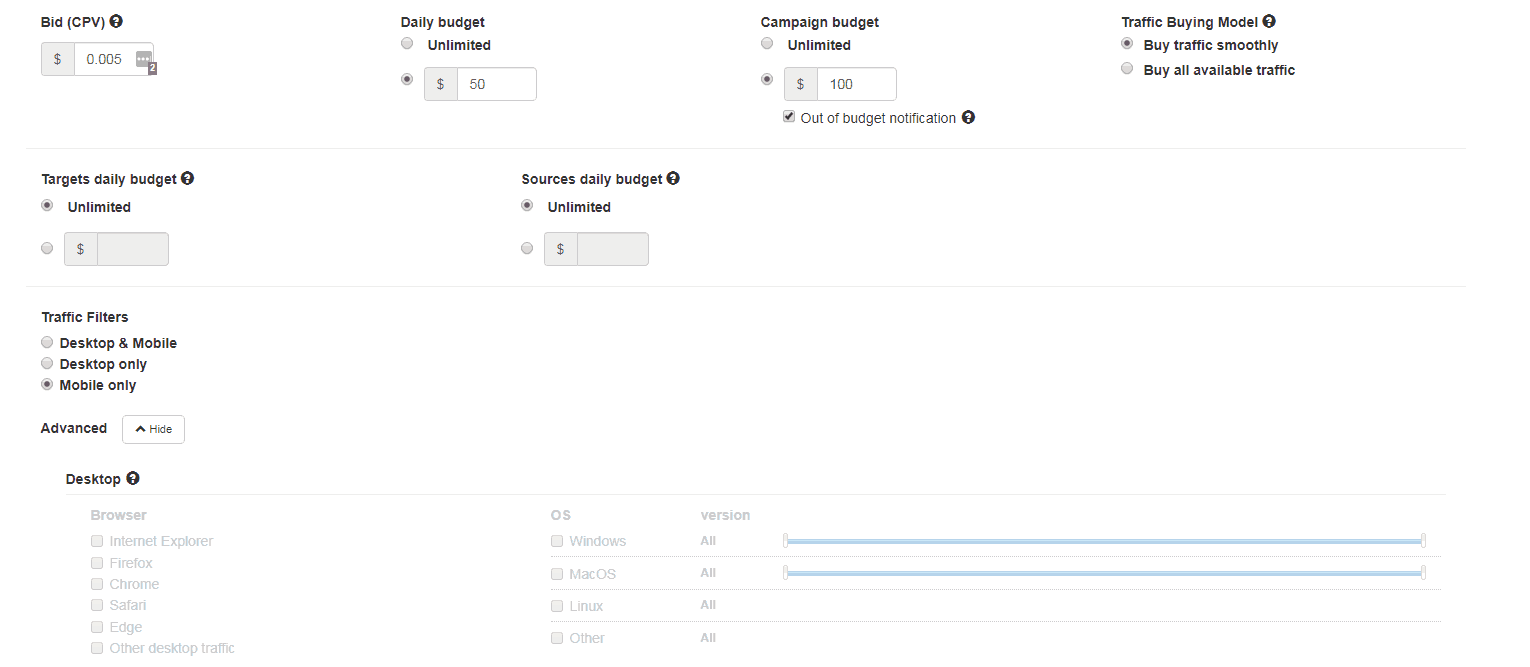The image size is (1530, 667).
Task: Select Unlimited for Sources daily budget
Action: [527, 205]
